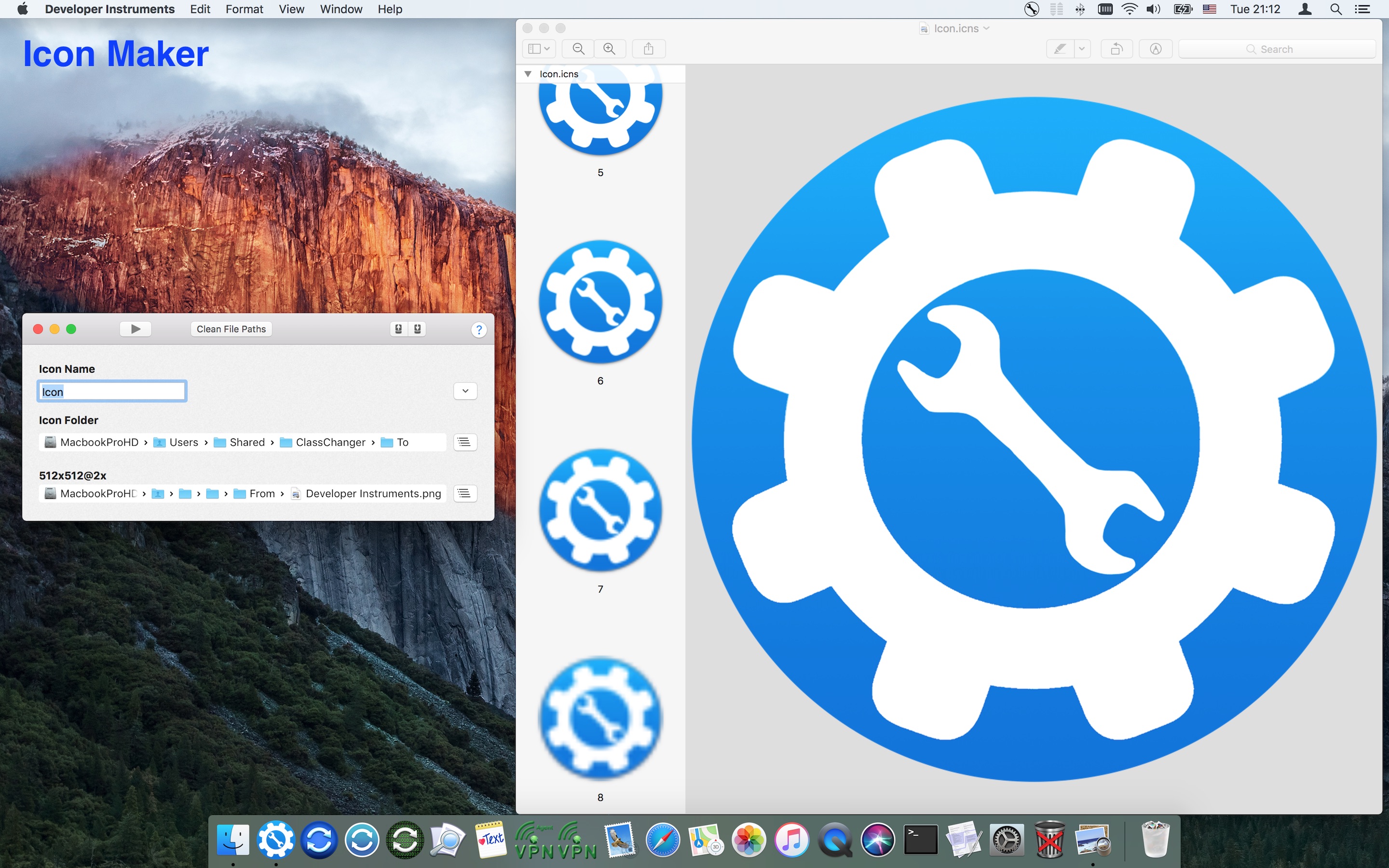1389x868 pixels.
Task: Open Spotlight search in menu bar
Action: (x=1335, y=9)
